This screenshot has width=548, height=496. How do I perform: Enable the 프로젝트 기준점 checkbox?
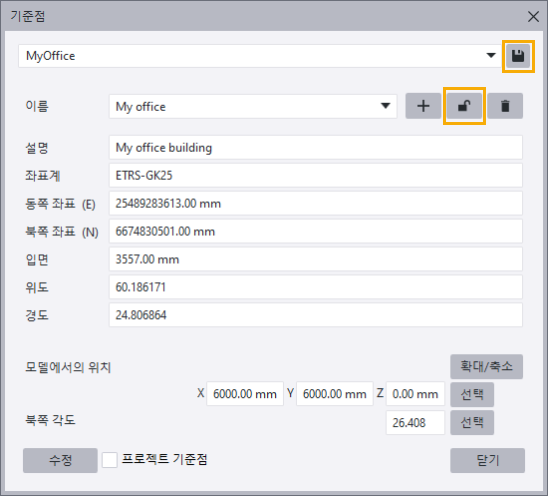pyautogui.click(x=109, y=460)
